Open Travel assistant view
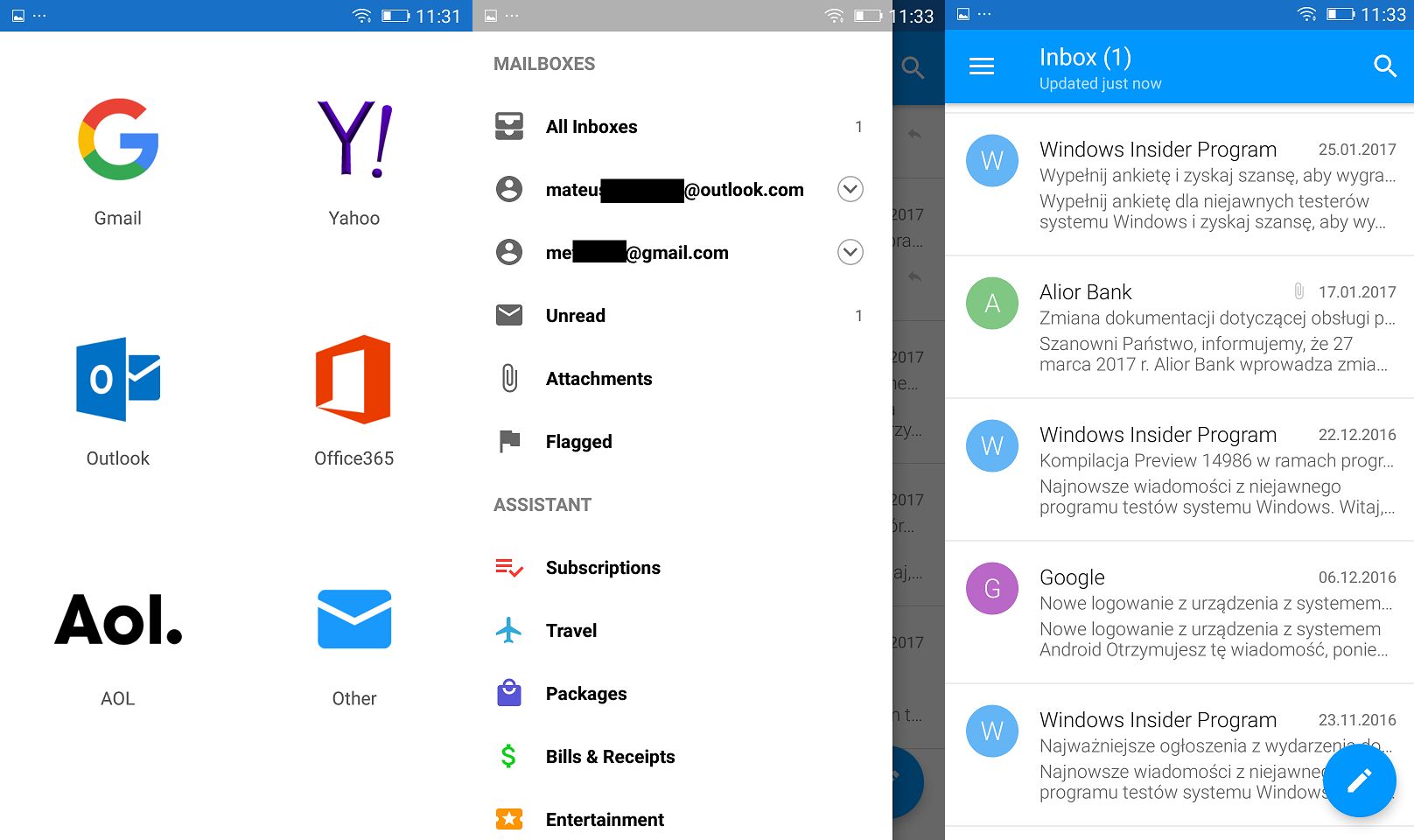Image resolution: width=1414 pixels, height=840 pixels. click(682, 630)
